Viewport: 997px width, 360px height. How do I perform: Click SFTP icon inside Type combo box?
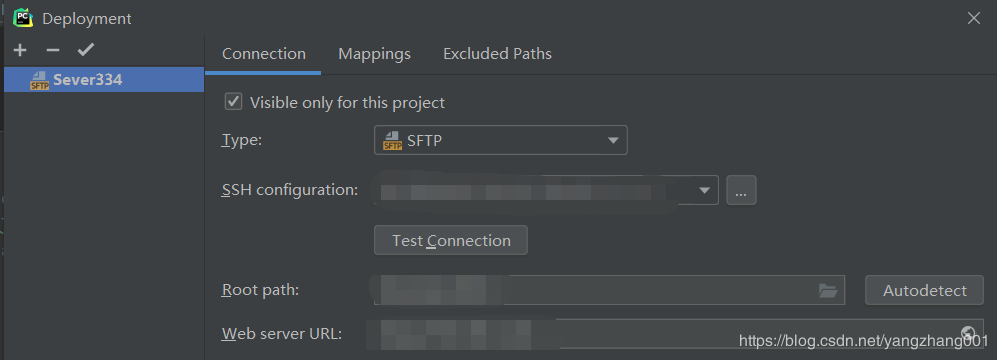click(392, 141)
